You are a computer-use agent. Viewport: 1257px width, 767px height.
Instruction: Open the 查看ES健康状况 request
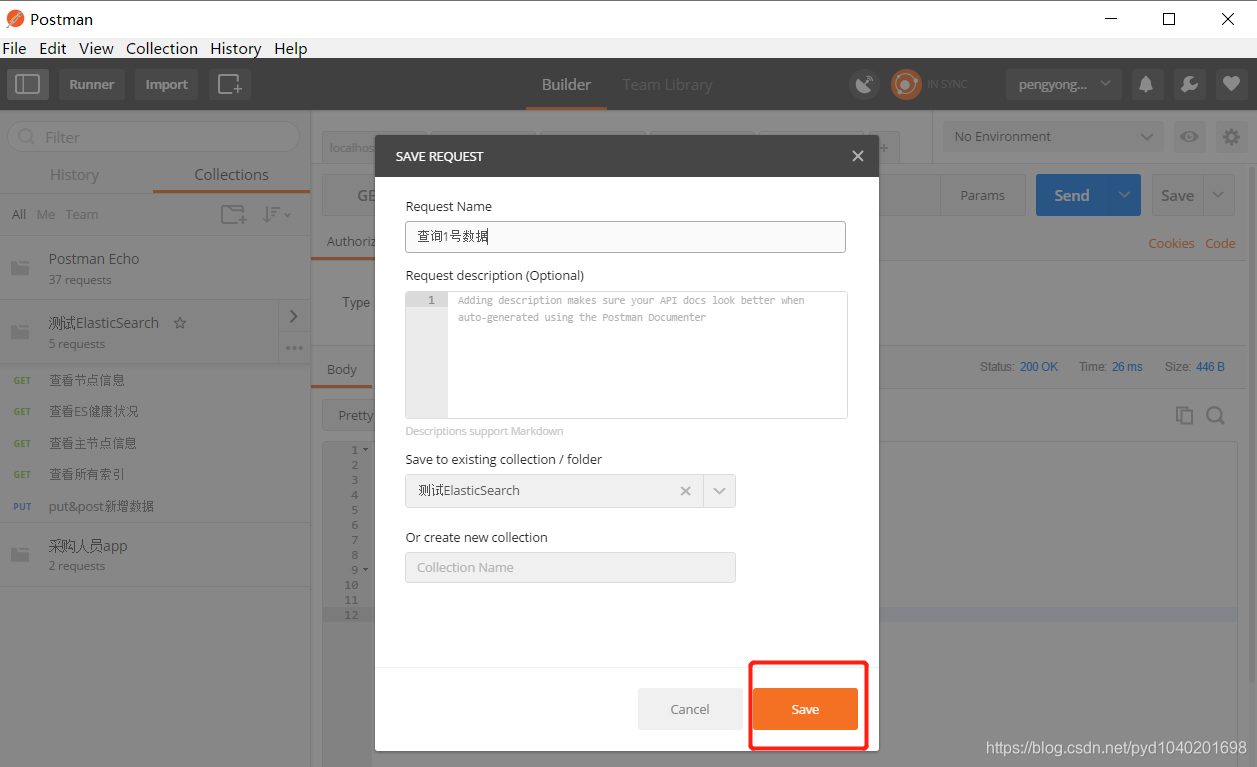[x=155, y=411]
